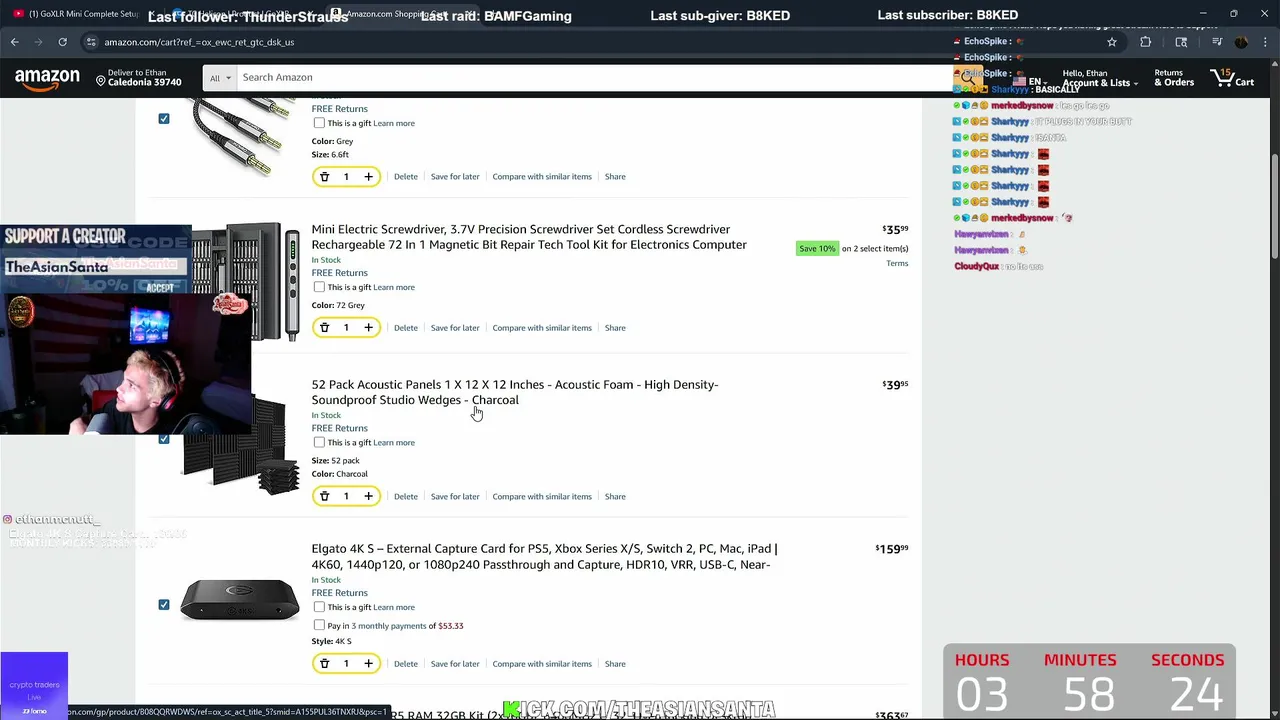Expand the Account & Lists menu
1280x720 pixels.
coord(1099,78)
